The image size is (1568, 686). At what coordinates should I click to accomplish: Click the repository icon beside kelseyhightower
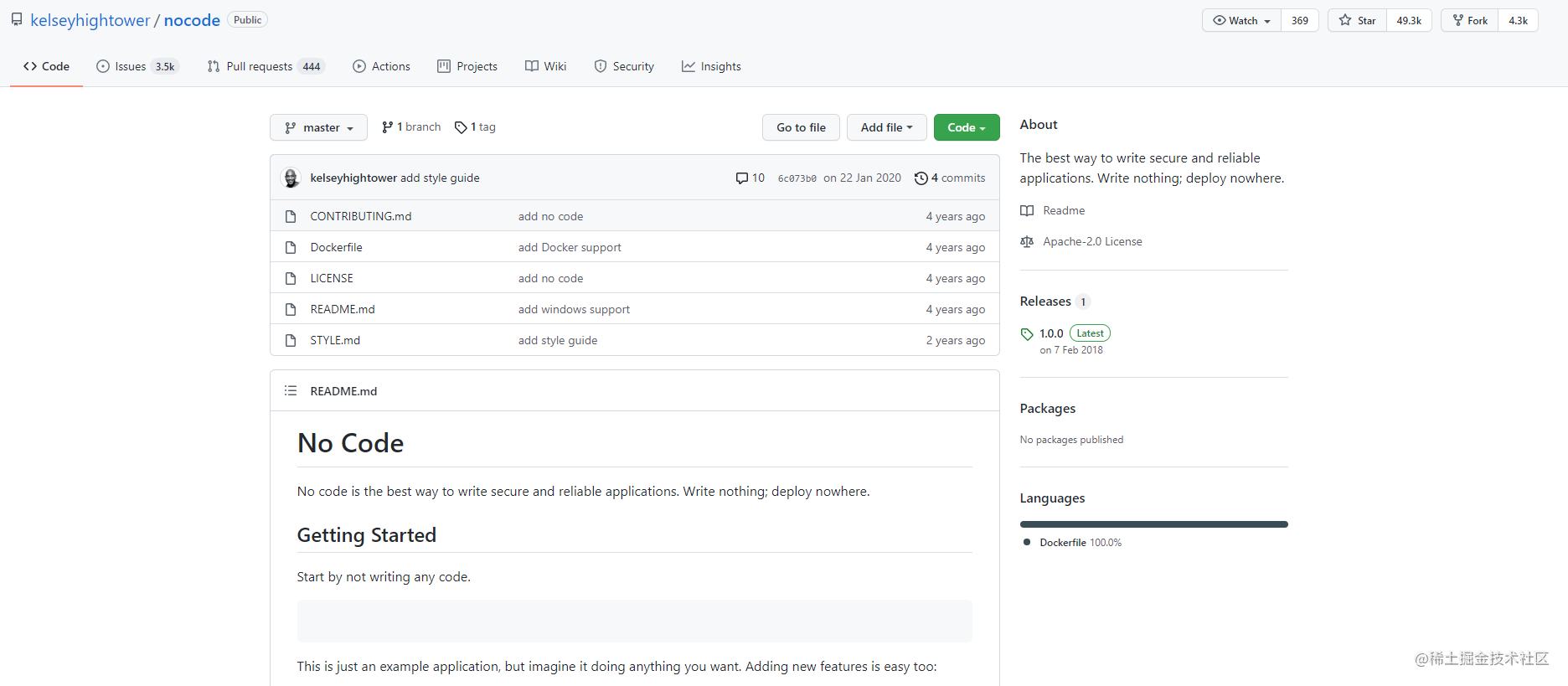click(17, 20)
